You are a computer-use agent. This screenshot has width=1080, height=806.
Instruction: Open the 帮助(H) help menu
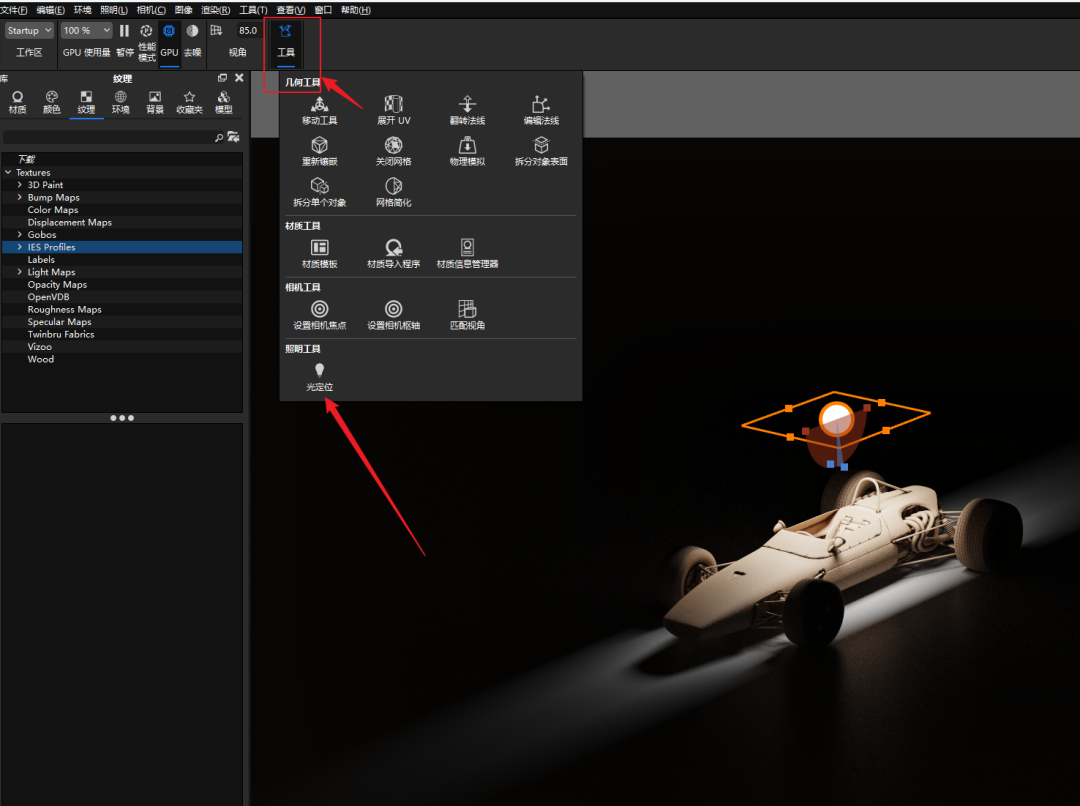click(355, 10)
